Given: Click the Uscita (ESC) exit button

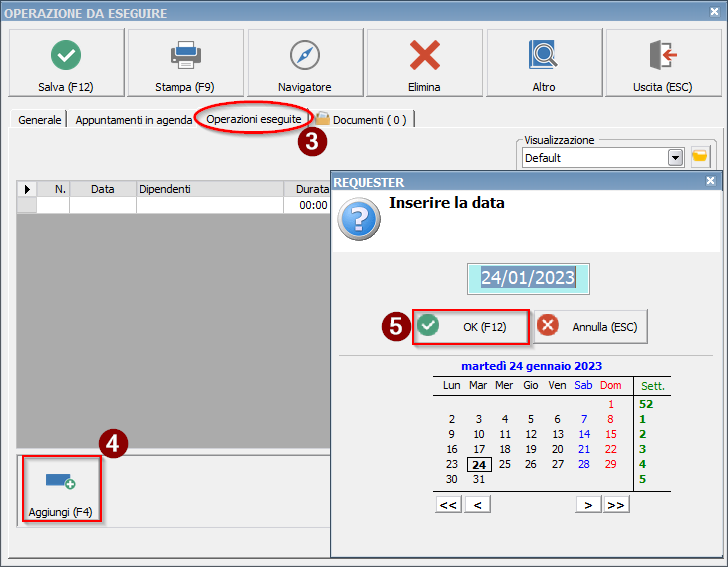Looking at the screenshot, I should [x=662, y=63].
